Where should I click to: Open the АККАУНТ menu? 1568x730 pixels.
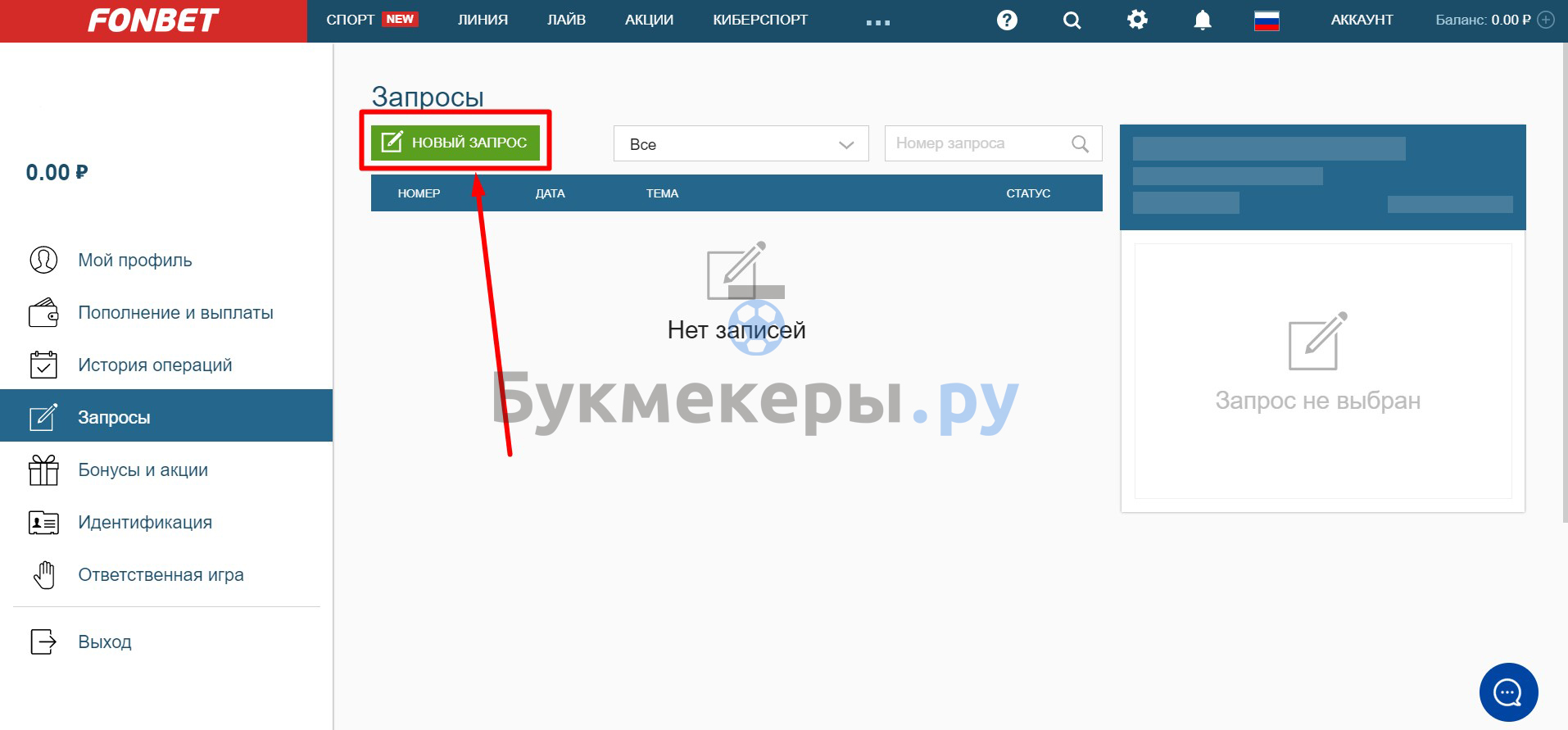(x=1362, y=20)
